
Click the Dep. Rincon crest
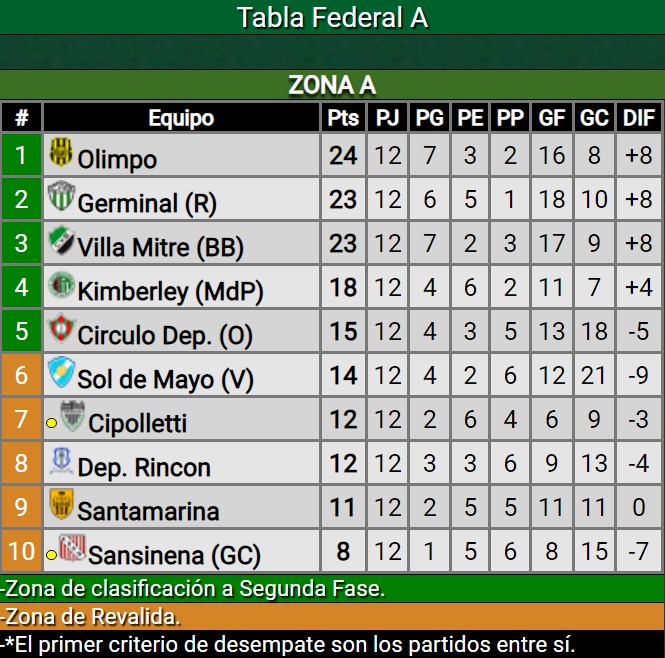[x=61, y=461]
